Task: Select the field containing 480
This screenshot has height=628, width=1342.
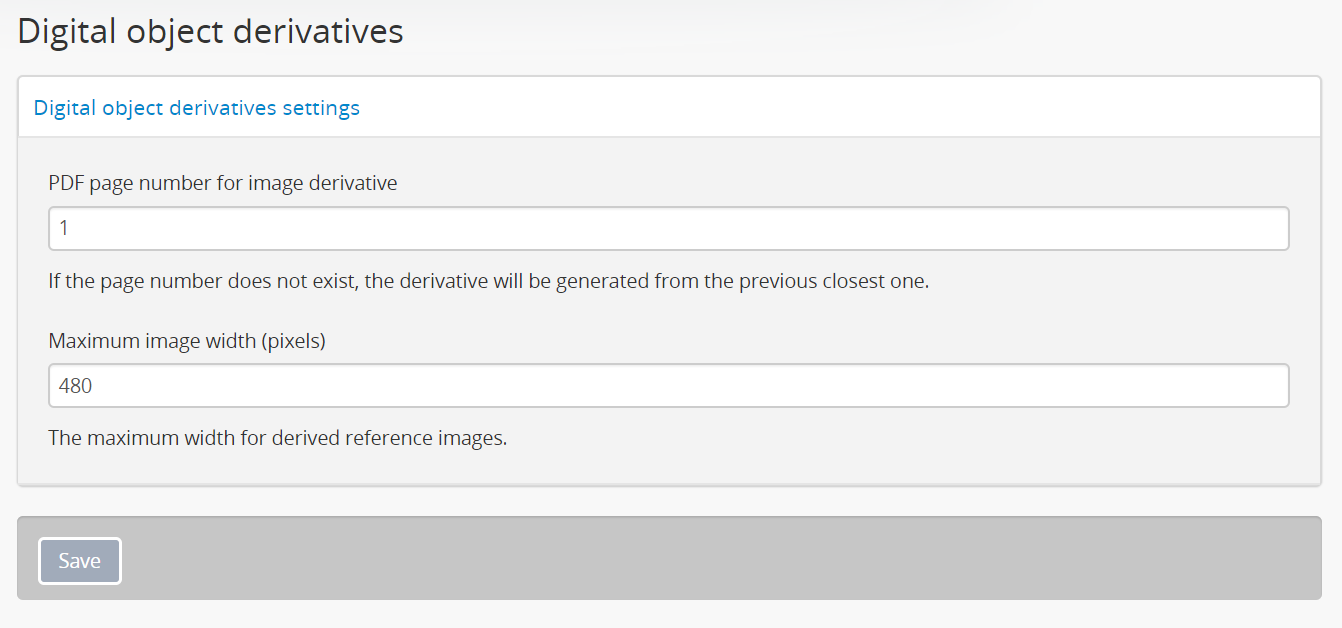Action: 669,386
